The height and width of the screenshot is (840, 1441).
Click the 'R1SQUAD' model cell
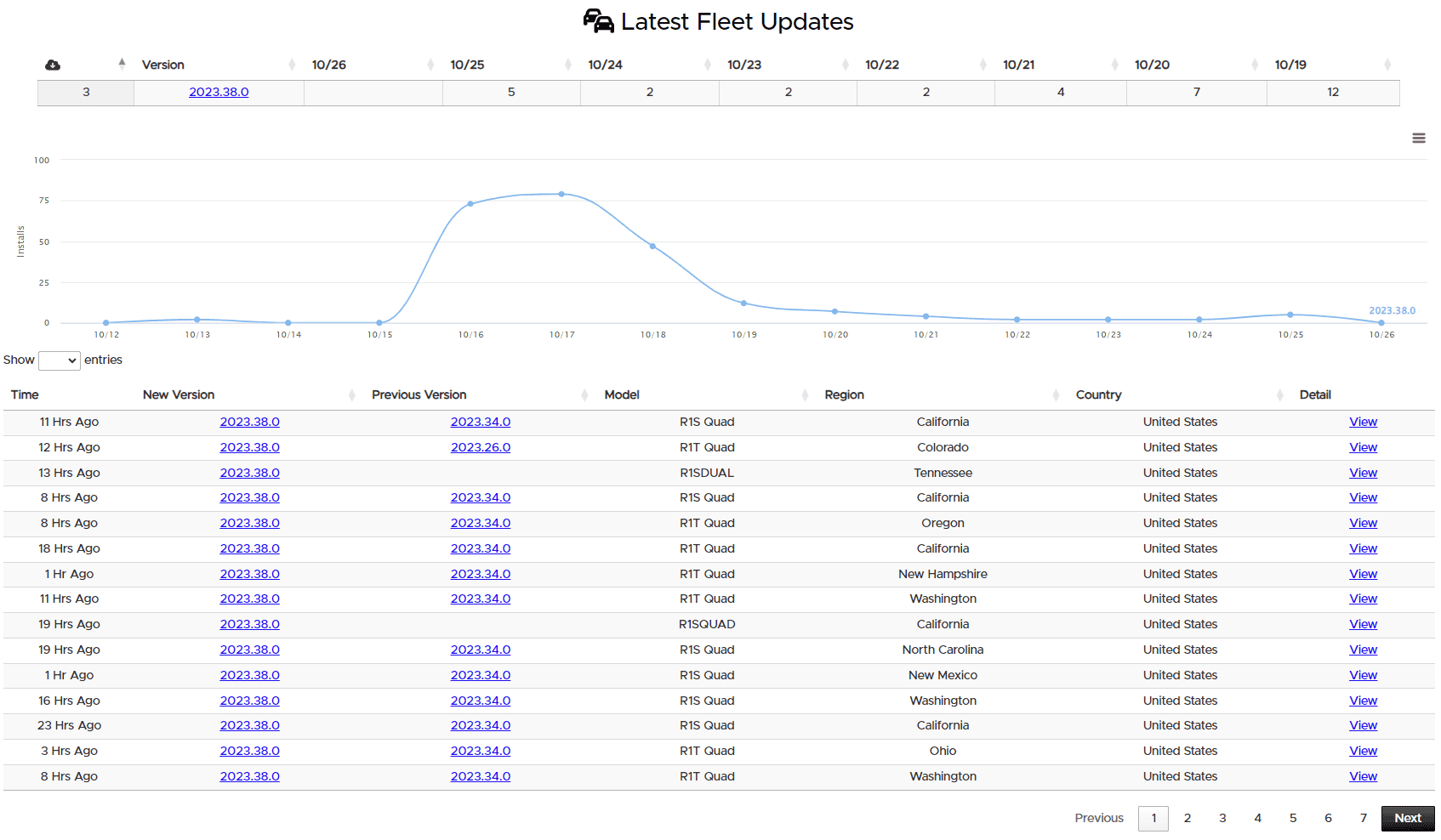click(x=707, y=624)
